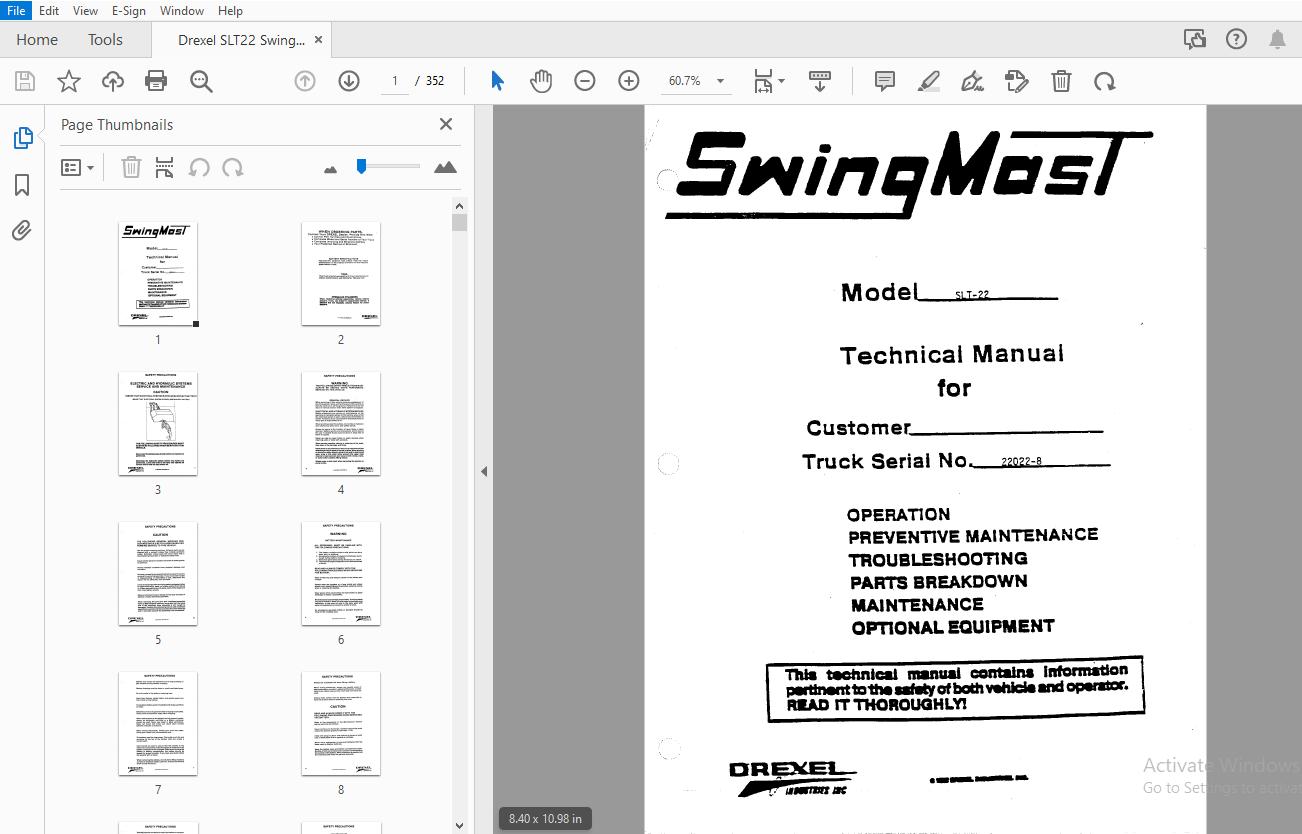Viewport: 1302px width, 834px height.
Task: Select page 1 thumbnail
Action: click(x=158, y=274)
